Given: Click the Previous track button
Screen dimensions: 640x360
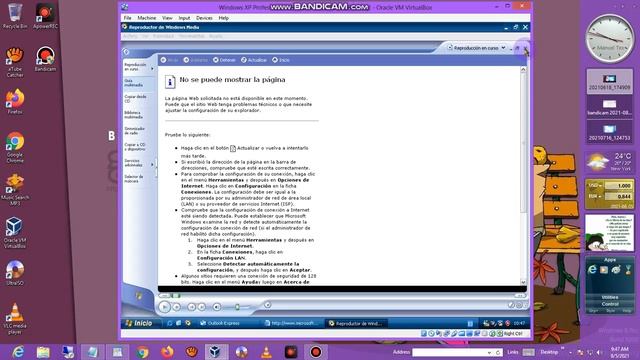Looking at the screenshot, I should pyautogui.click(x=191, y=307).
